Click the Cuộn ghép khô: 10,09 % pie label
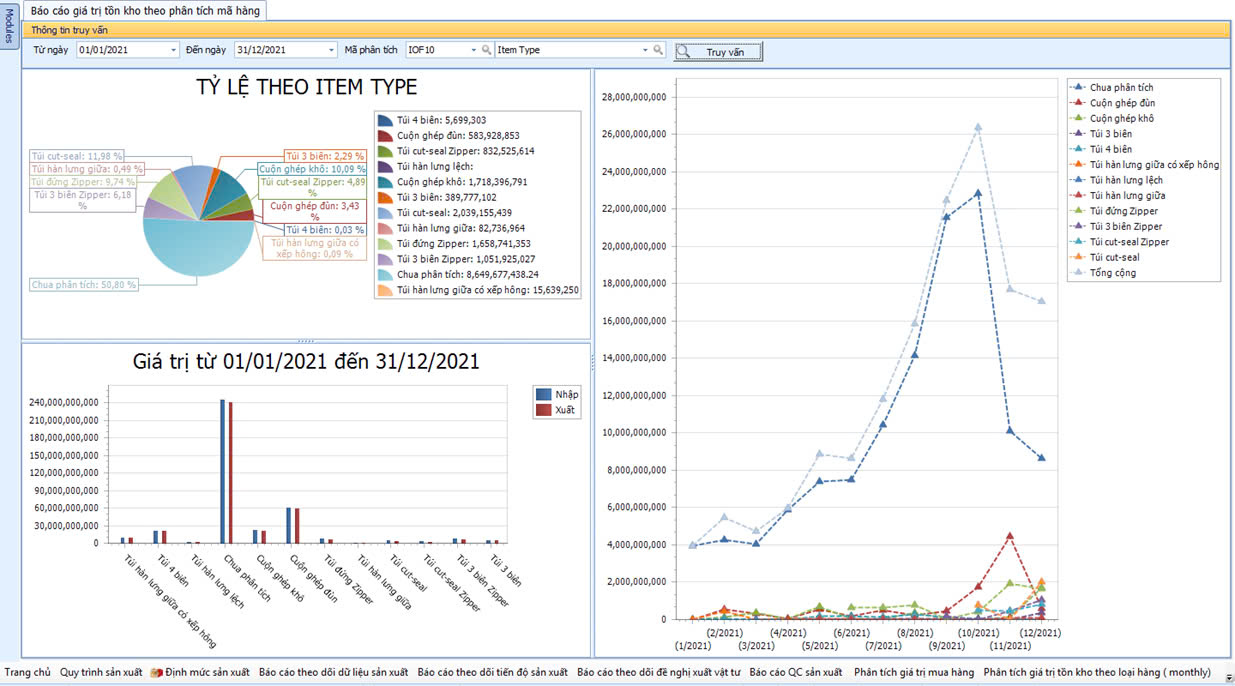The height and width of the screenshot is (686, 1235). click(312, 169)
